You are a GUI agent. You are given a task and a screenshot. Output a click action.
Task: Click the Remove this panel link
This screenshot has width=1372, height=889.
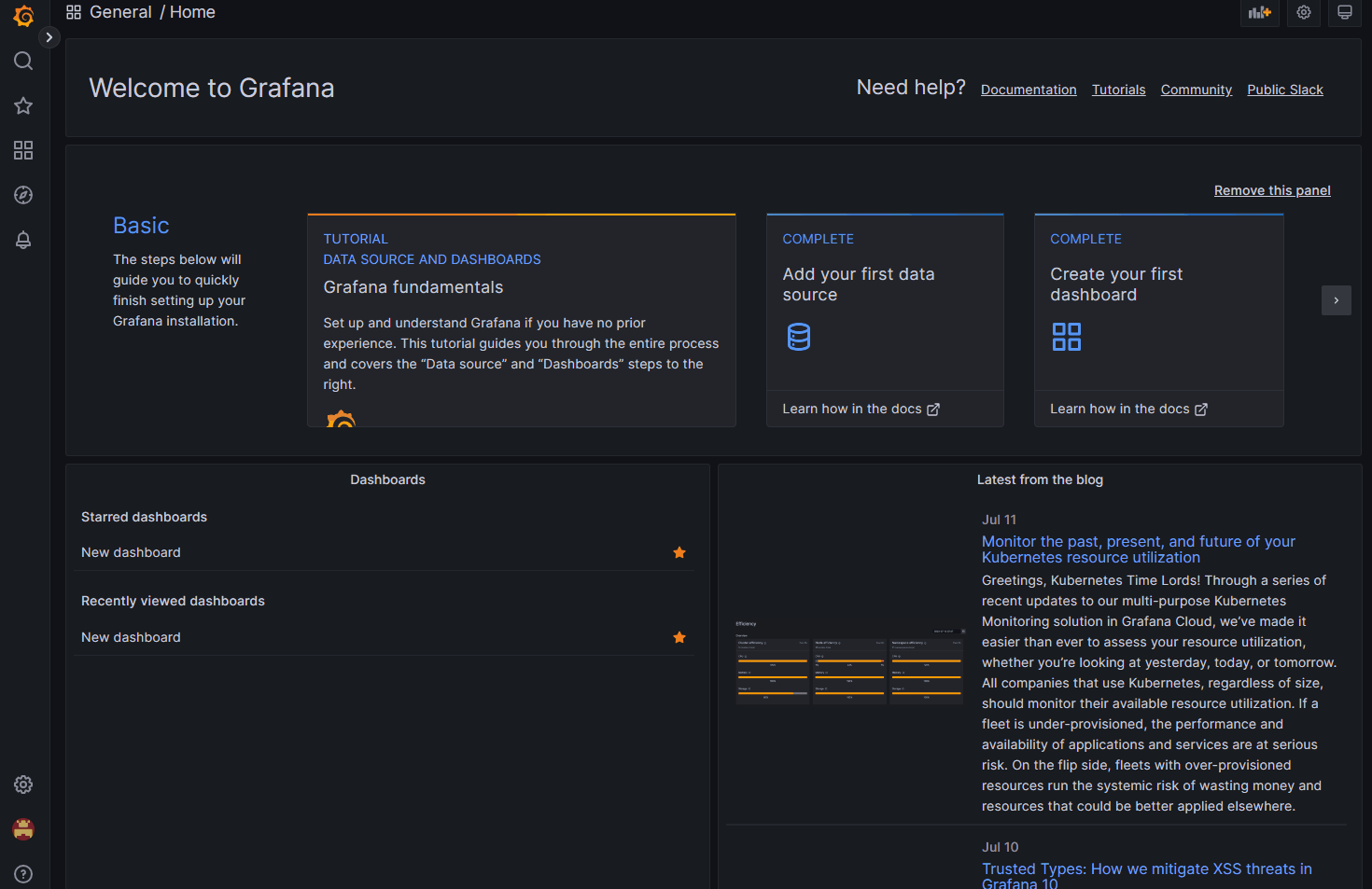click(x=1272, y=190)
